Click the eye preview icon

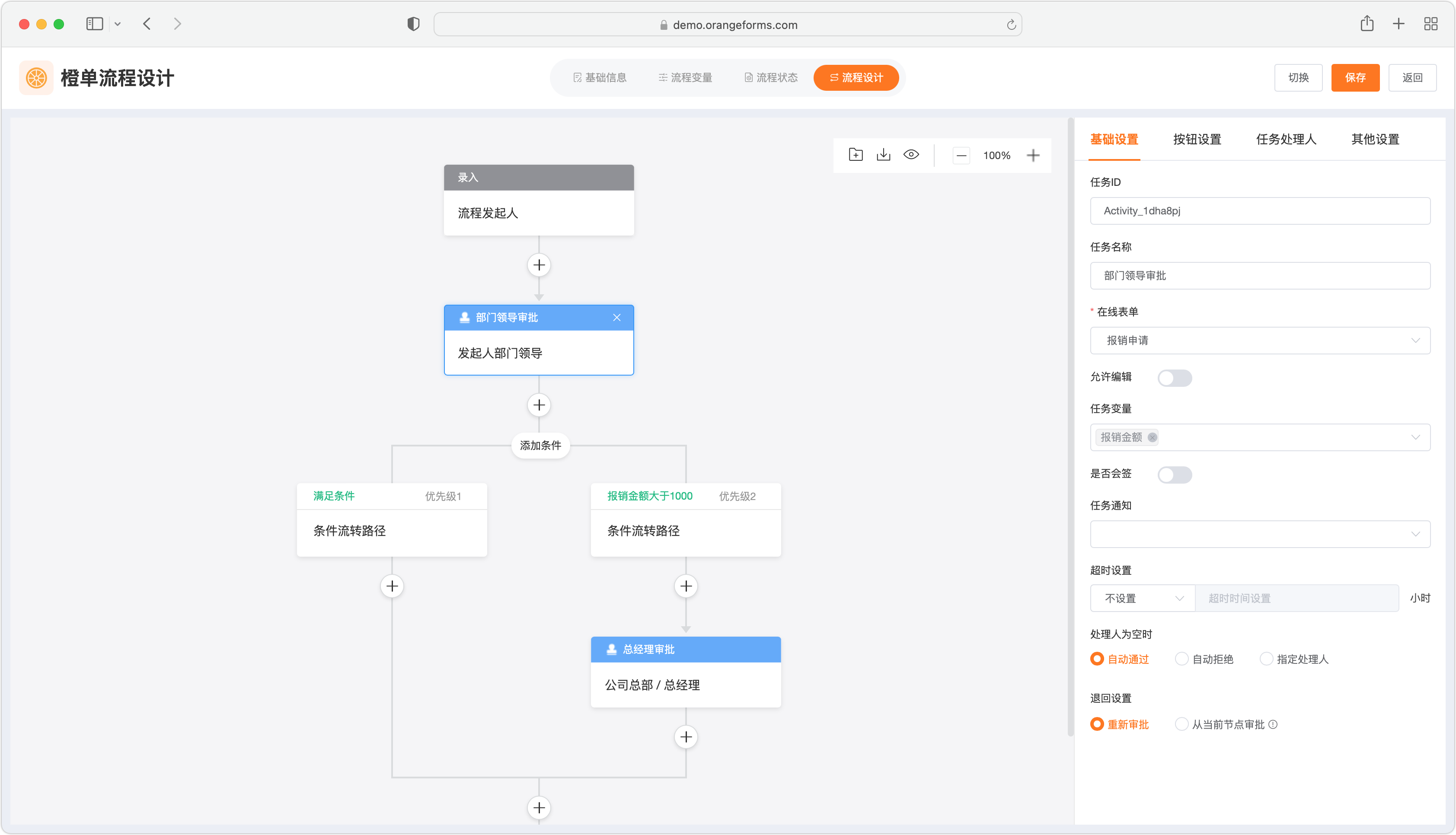pyautogui.click(x=910, y=155)
